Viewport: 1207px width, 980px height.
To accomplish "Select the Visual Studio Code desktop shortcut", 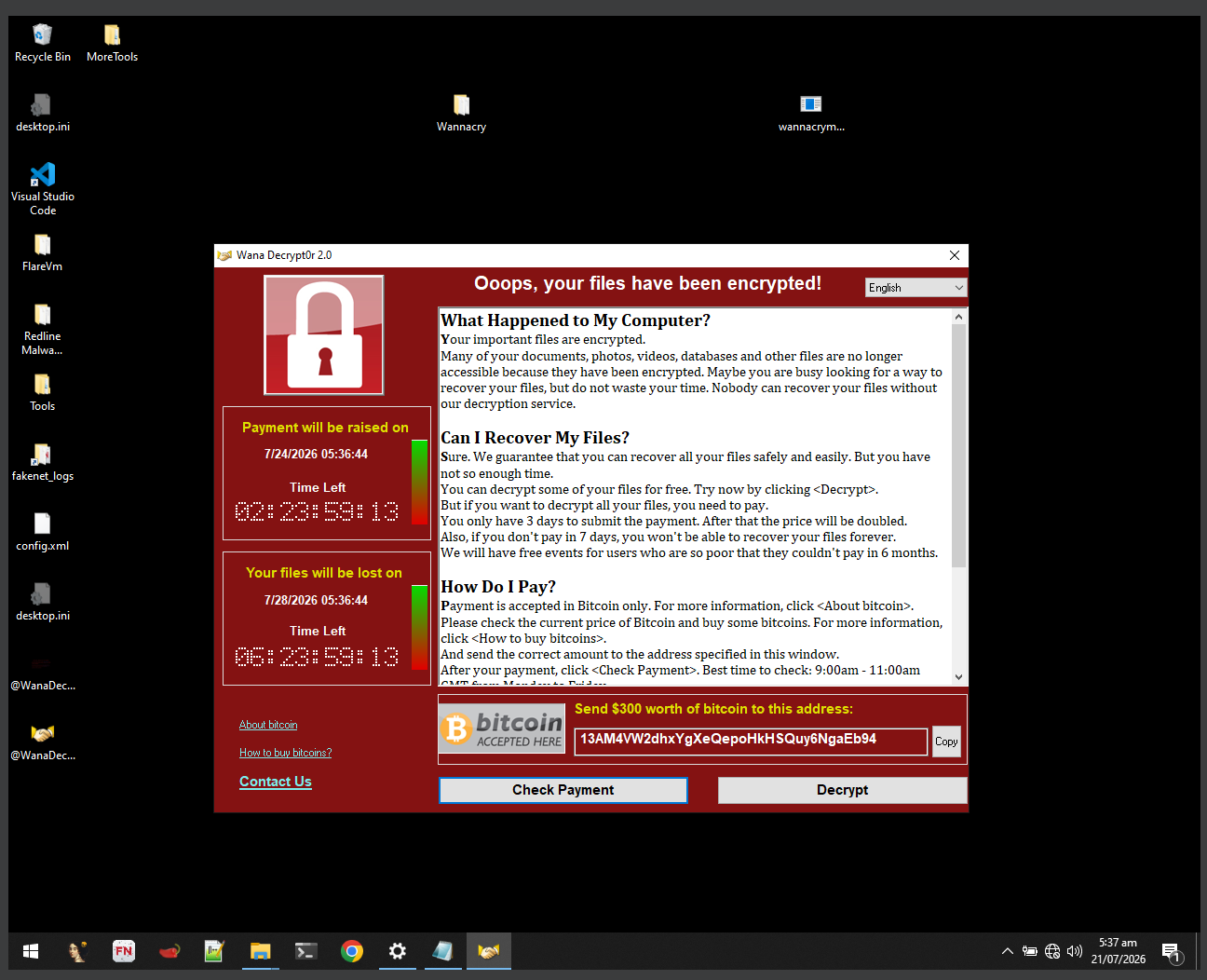I will coord(43,189).
